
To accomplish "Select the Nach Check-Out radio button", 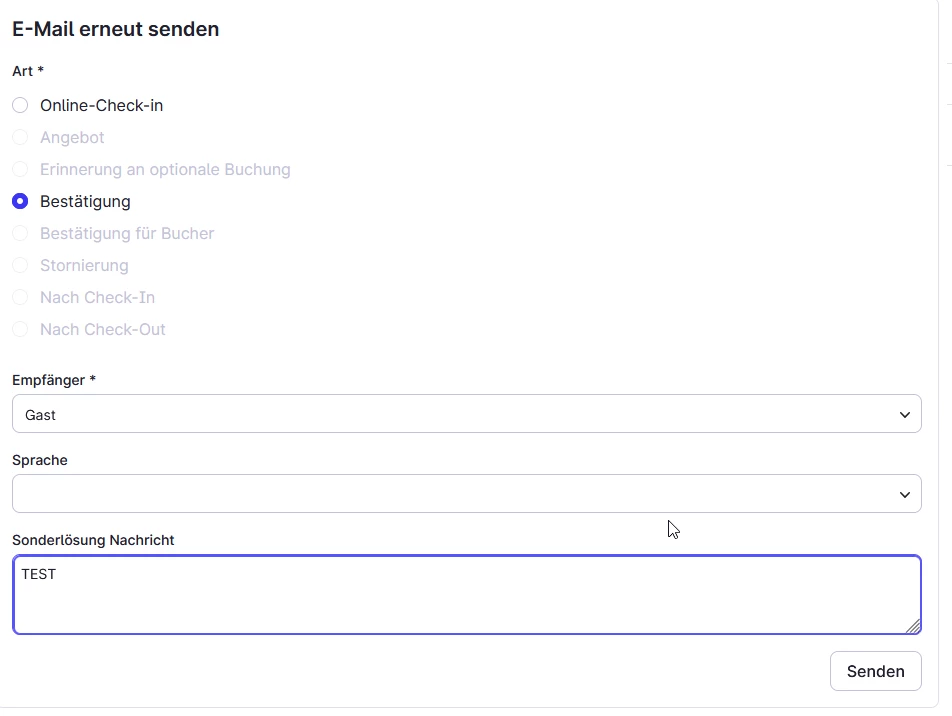I will 20,329.
